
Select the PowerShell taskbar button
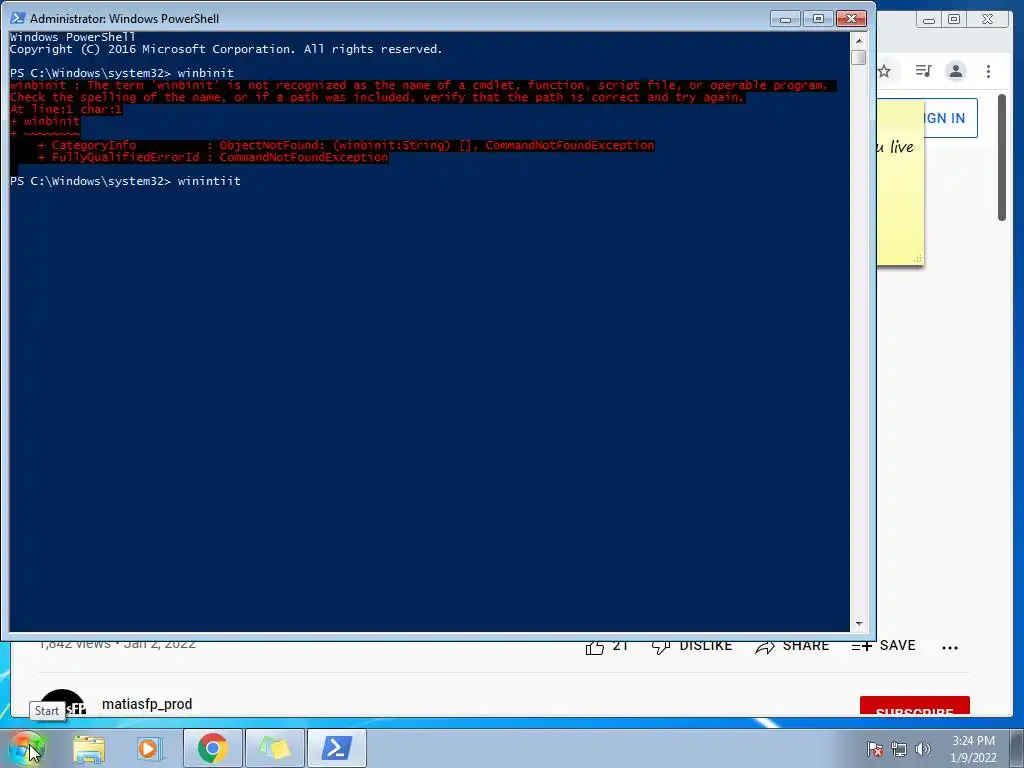337,748
